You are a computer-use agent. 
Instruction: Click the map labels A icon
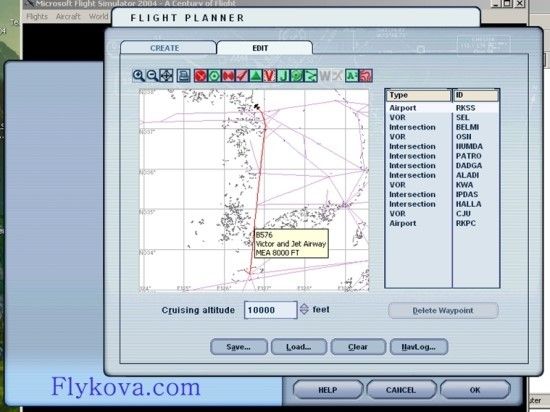(352, 75)
